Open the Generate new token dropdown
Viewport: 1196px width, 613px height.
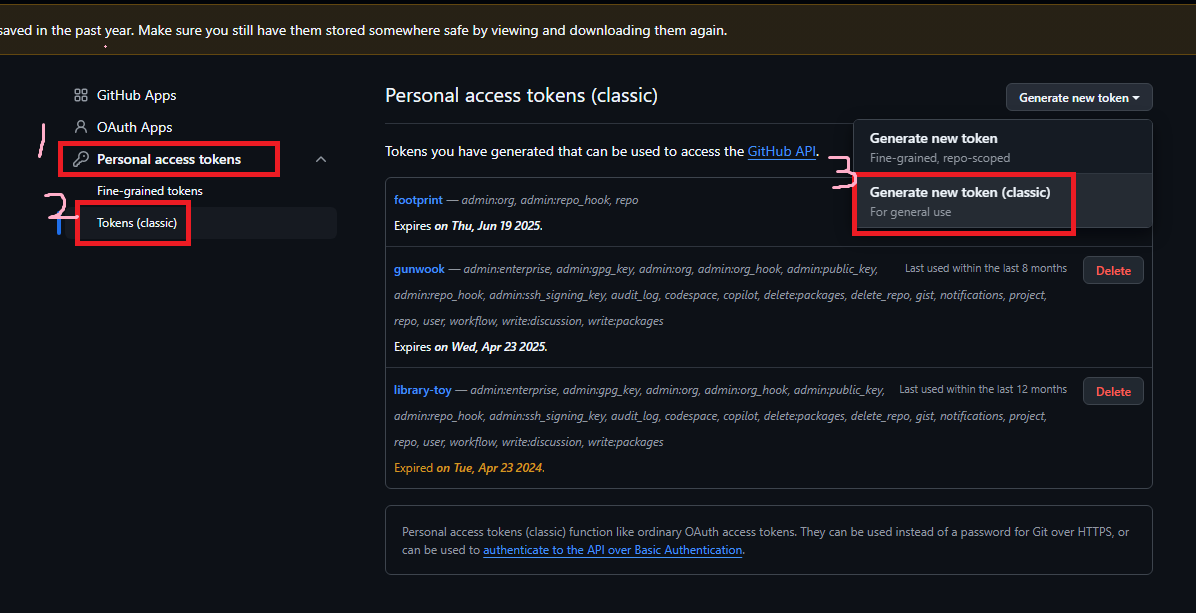(x=1079, y=98)
